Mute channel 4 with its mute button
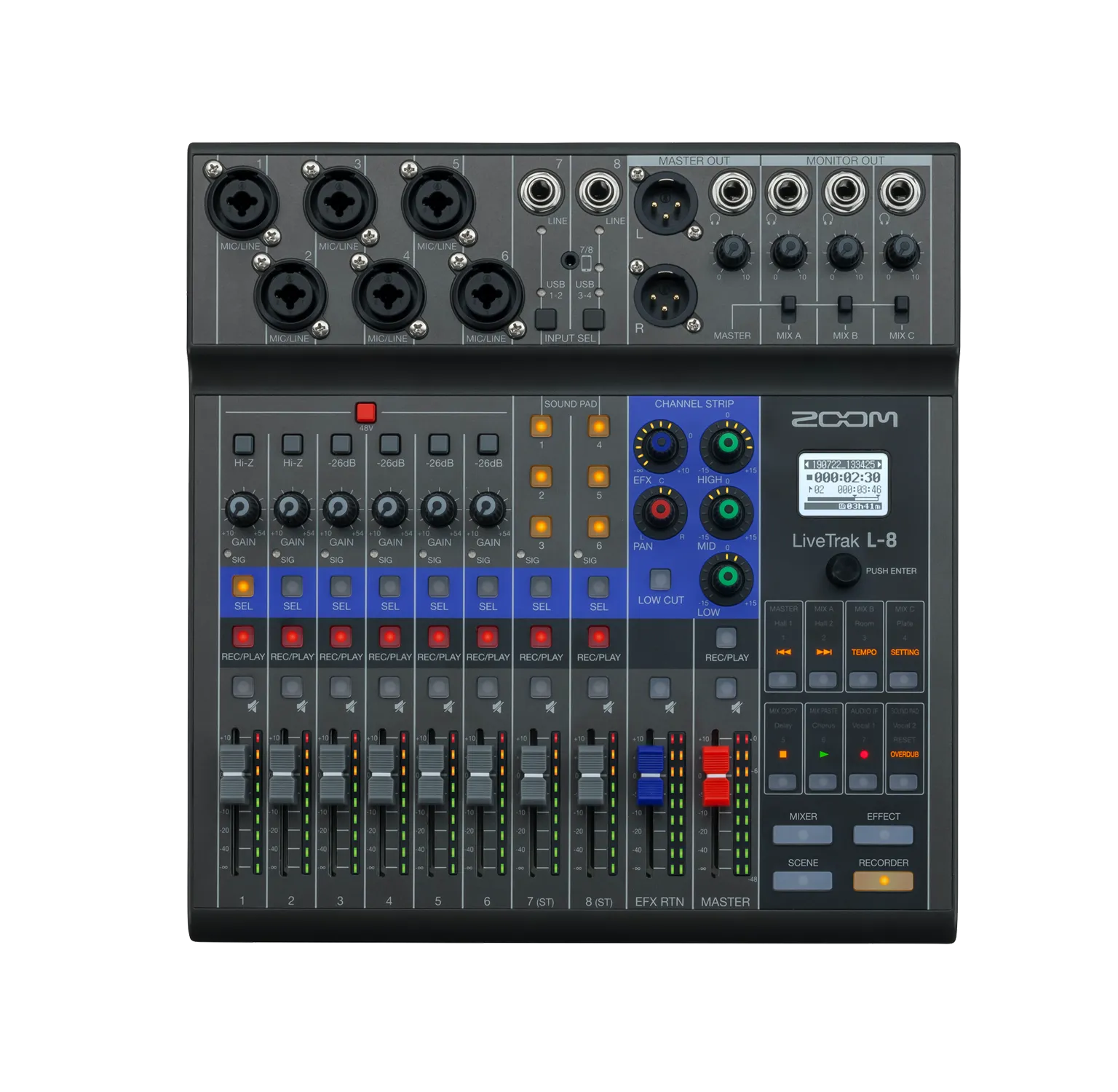This screenshot has width=1118, height=1092. tap(389, 687)
